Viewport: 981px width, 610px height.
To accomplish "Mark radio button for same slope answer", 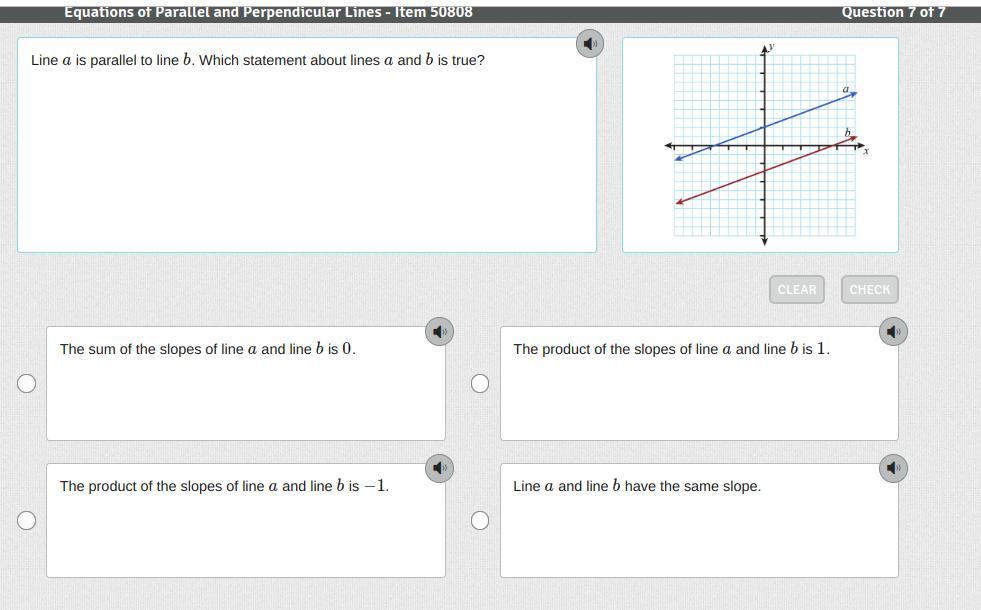I will [x=480, y=520].
